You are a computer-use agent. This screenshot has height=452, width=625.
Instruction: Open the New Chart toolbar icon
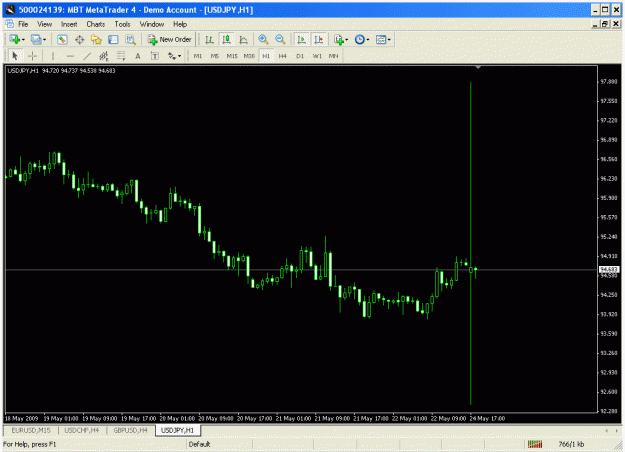pos(15,39)
